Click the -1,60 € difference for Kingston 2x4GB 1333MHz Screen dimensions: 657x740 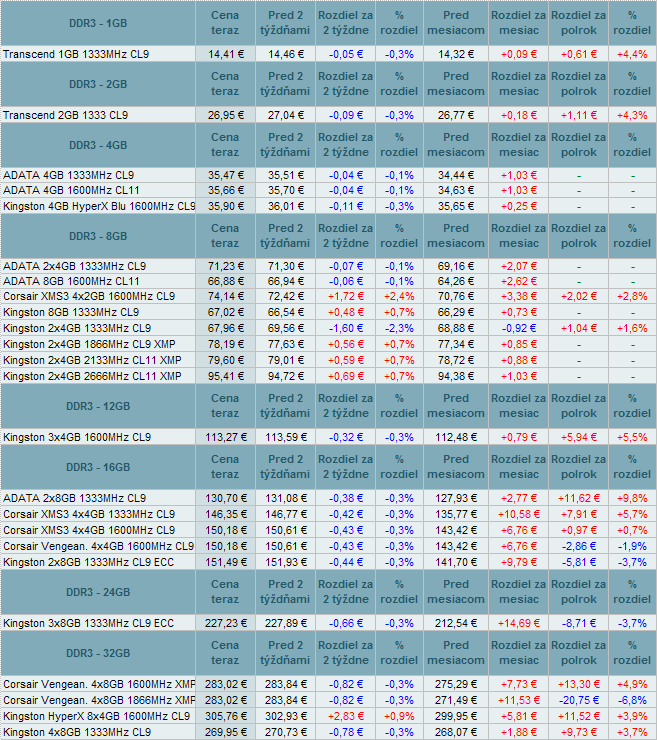click(x=346, y=328)
